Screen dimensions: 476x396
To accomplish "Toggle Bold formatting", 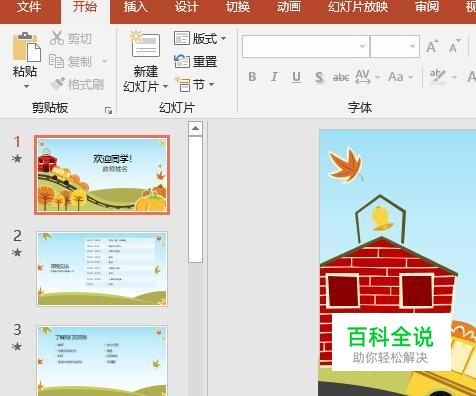I will click(252, 77).
